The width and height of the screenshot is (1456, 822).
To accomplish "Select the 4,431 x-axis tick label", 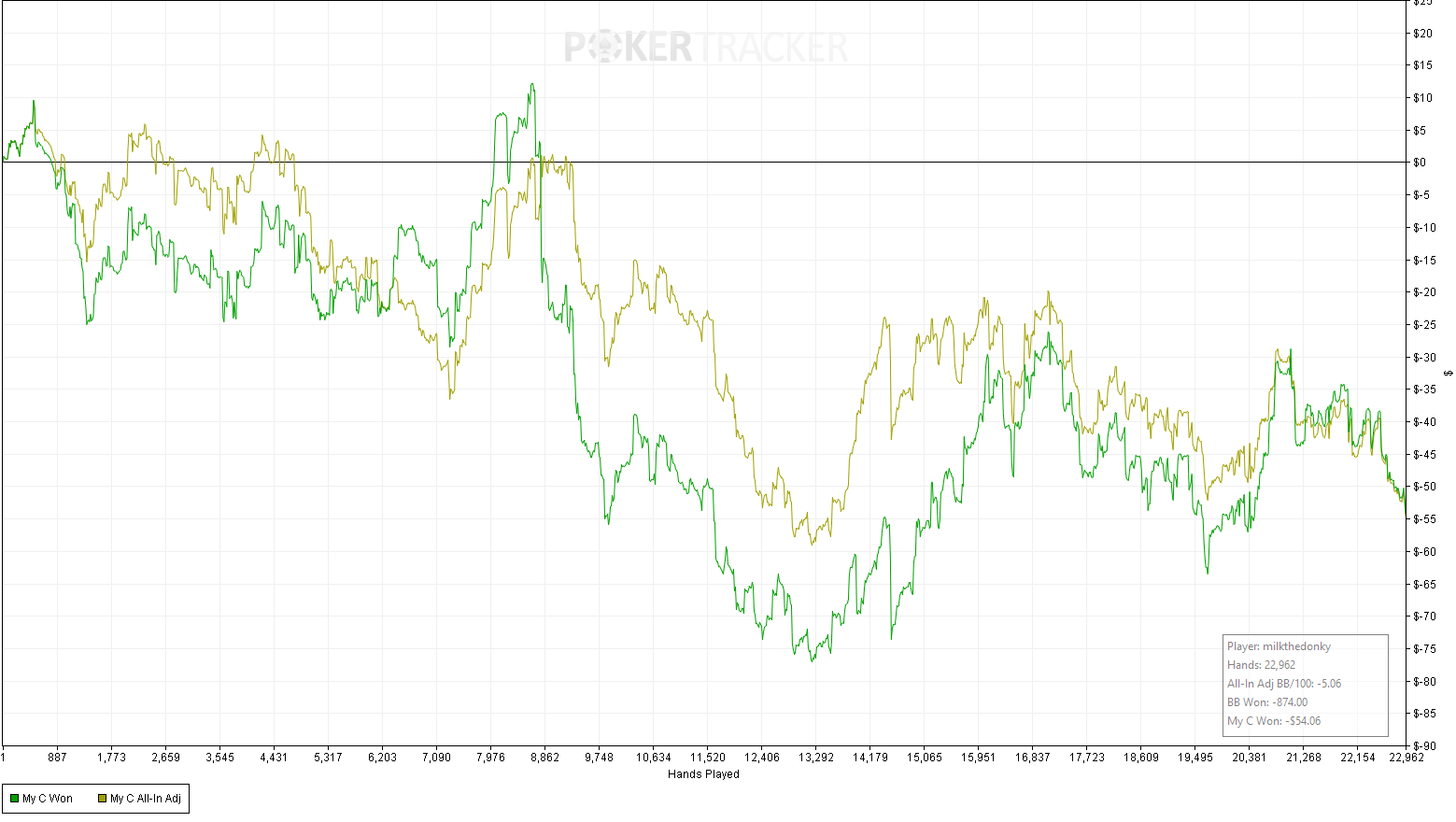I will tap(274, 758).
